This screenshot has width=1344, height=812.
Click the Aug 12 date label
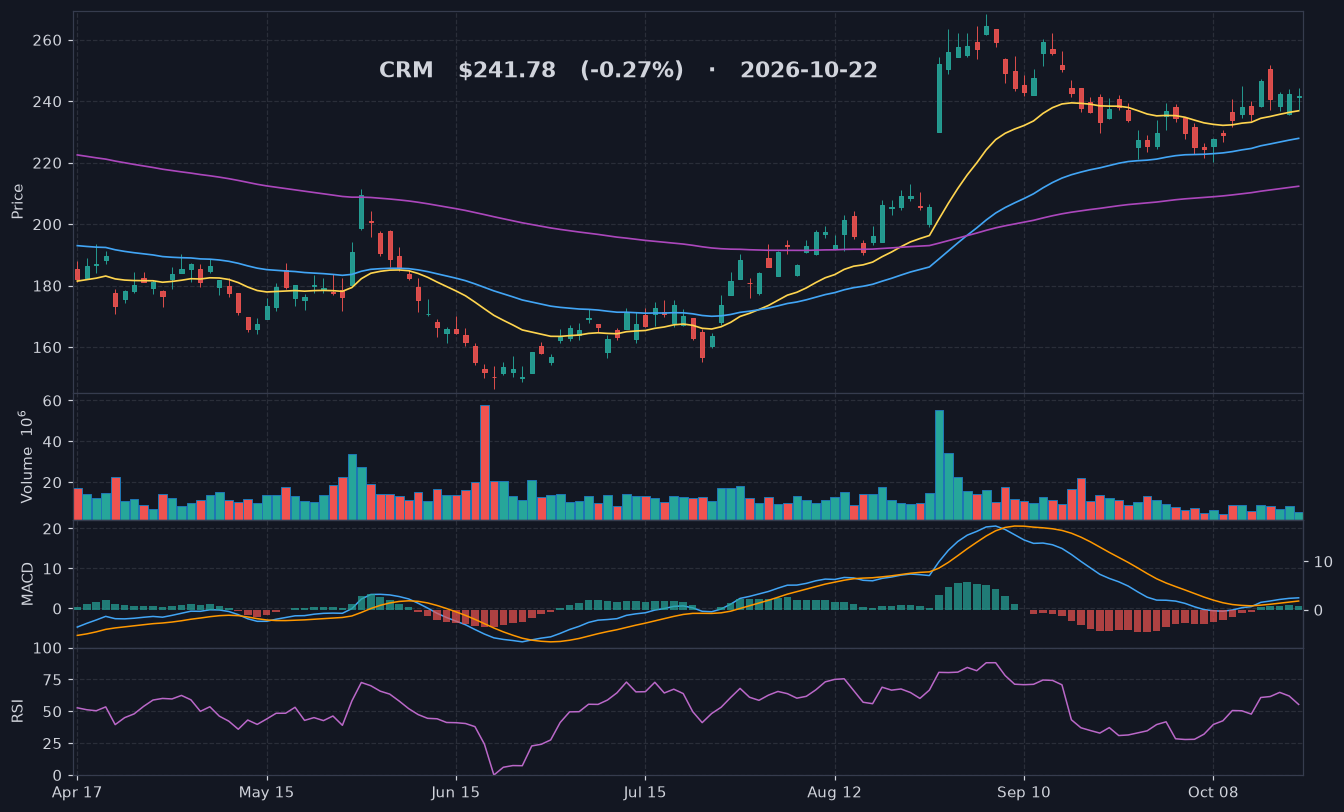[834, 792]
